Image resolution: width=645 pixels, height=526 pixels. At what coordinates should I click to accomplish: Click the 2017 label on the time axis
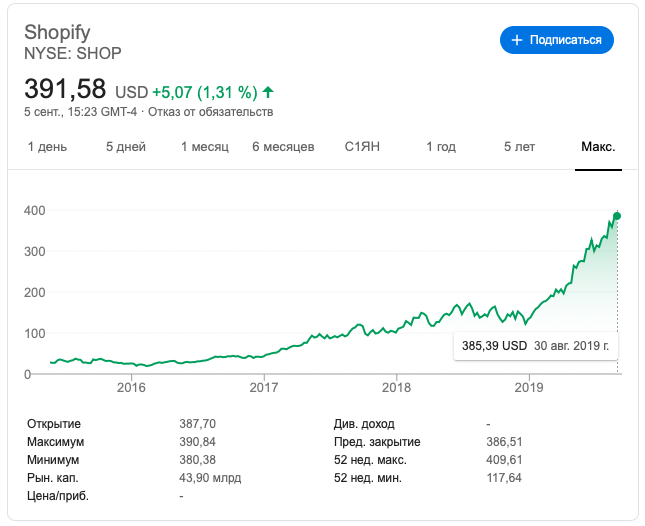(264, 387)
